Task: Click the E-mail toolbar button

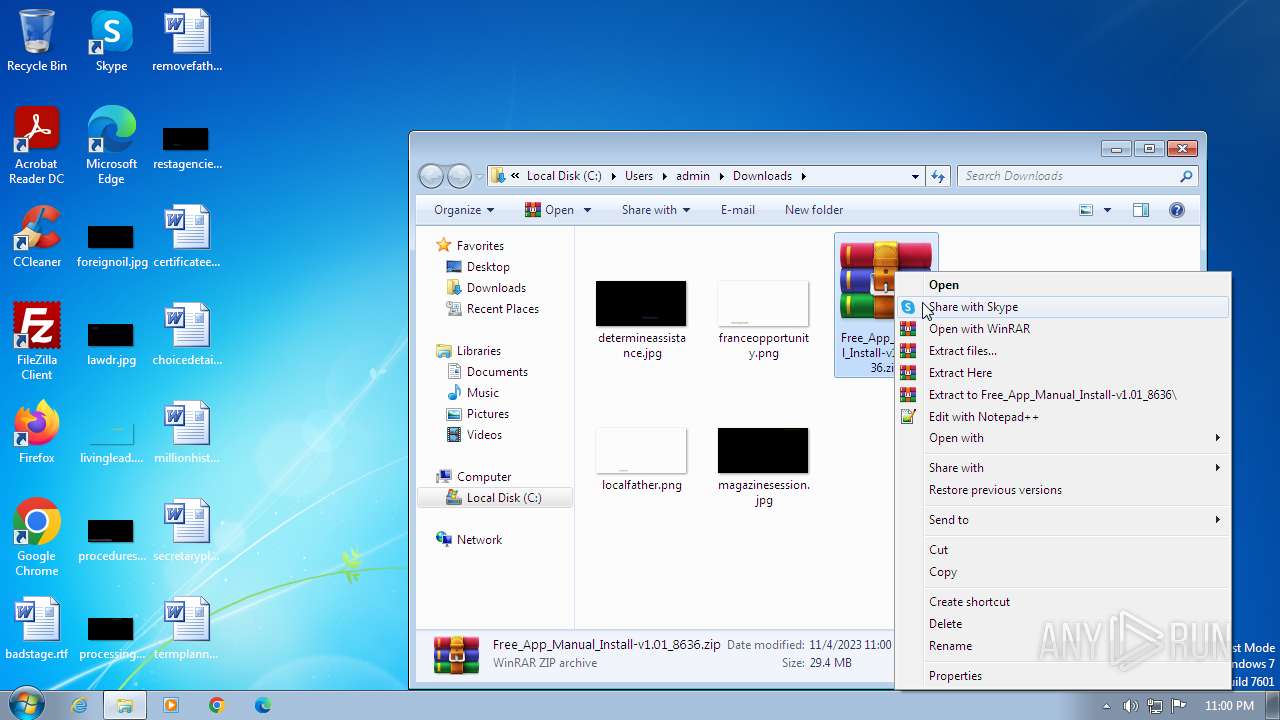Action: click(737, 210)
